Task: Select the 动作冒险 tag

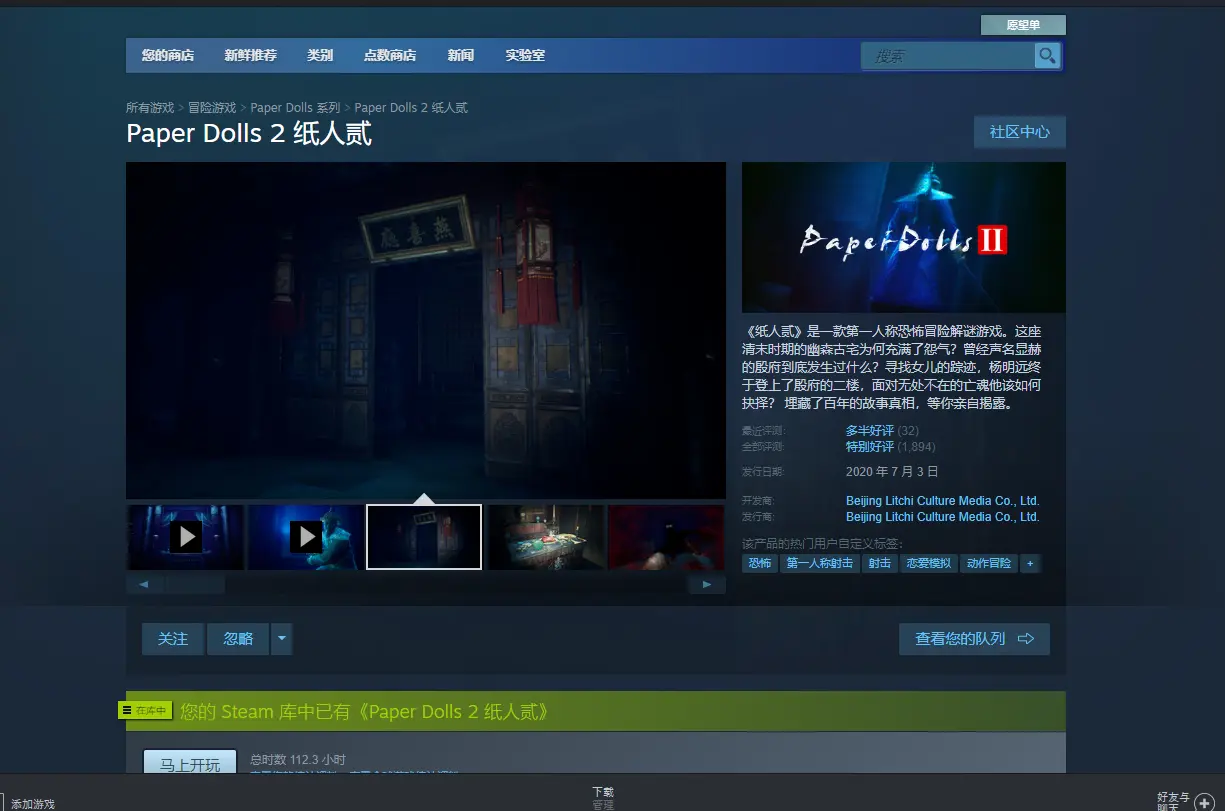Action: 989,564
